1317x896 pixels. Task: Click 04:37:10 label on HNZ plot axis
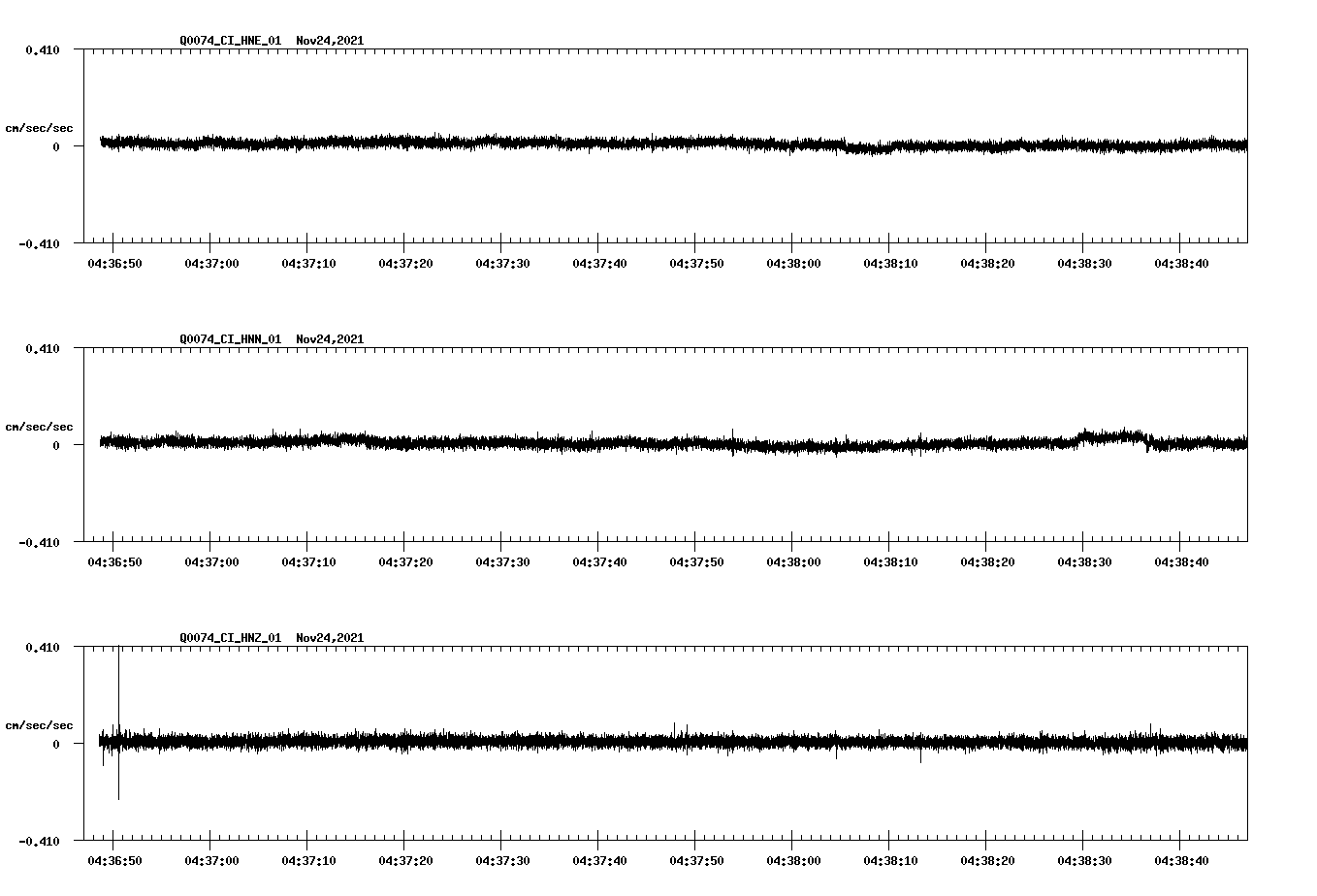click(x=308, y=861)
